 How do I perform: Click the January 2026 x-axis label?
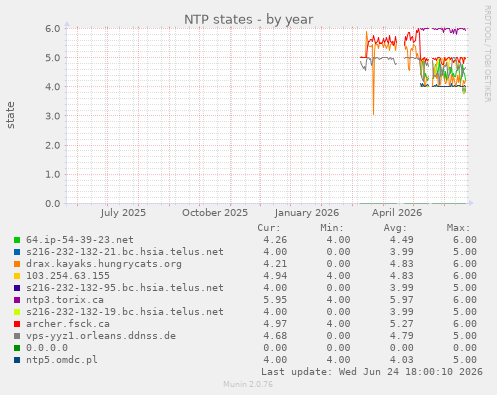point(307,213)
